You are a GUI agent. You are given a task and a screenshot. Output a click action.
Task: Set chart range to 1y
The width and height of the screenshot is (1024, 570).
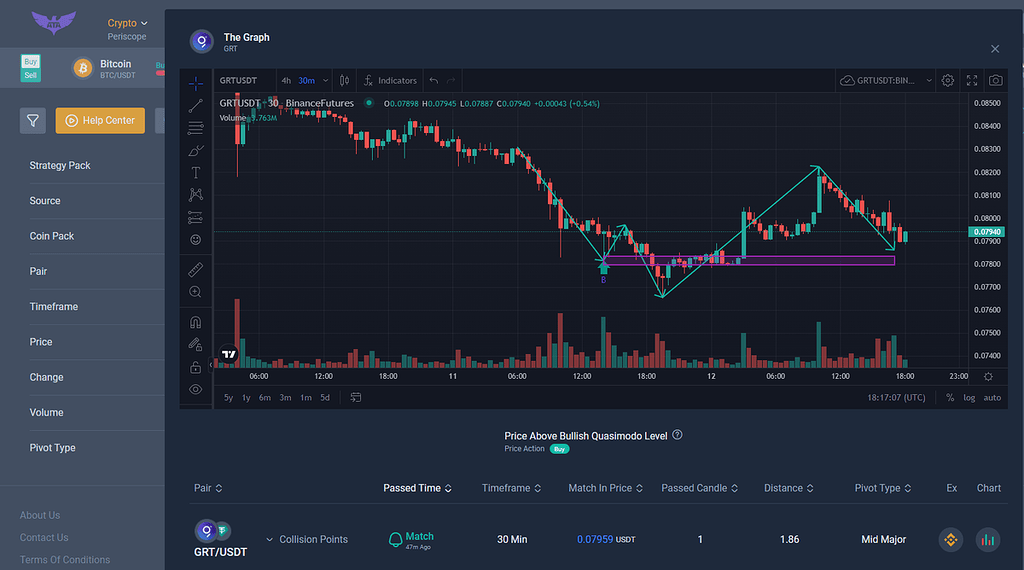click(246, 397)
